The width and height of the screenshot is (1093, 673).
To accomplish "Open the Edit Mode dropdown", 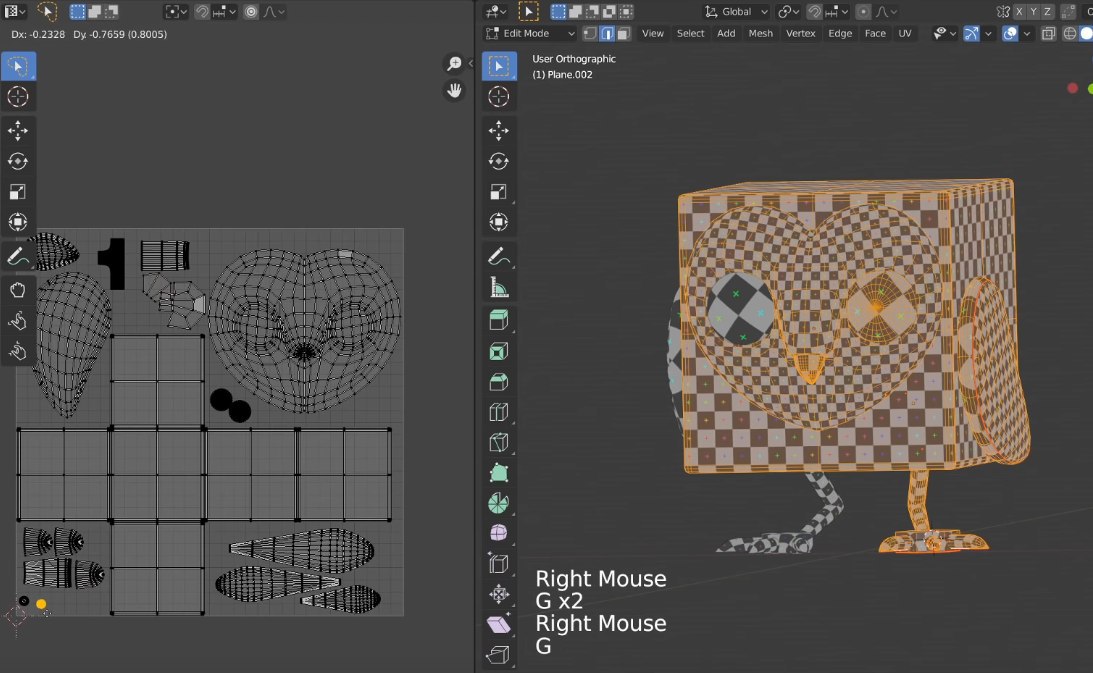I will pyautogui.click(x=530, y=33).
